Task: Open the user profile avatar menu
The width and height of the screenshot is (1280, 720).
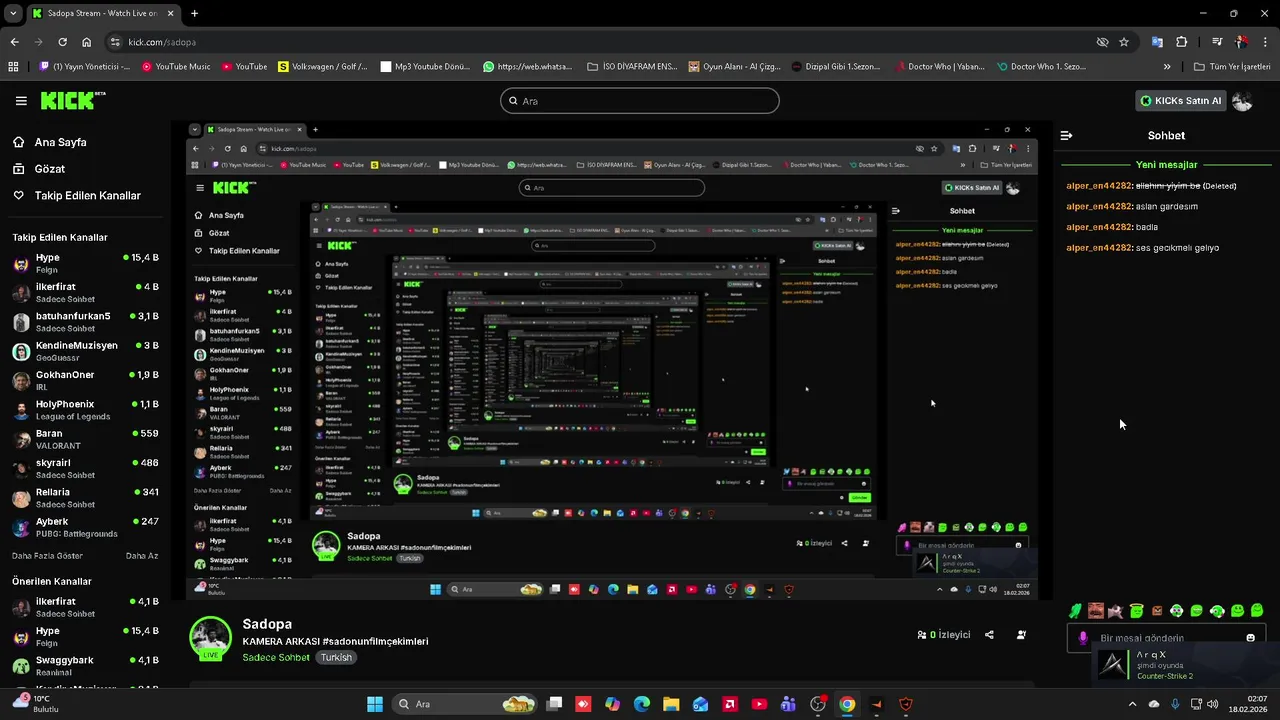Action: tap(1242, 101)
